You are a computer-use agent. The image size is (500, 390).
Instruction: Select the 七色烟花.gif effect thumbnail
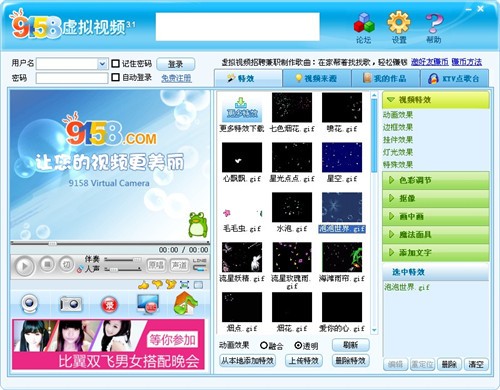click(292, 107)
